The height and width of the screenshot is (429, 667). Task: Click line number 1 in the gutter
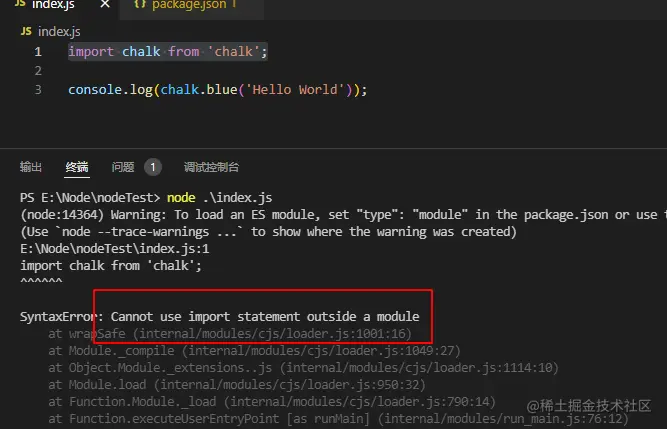(x=38, y=52)
